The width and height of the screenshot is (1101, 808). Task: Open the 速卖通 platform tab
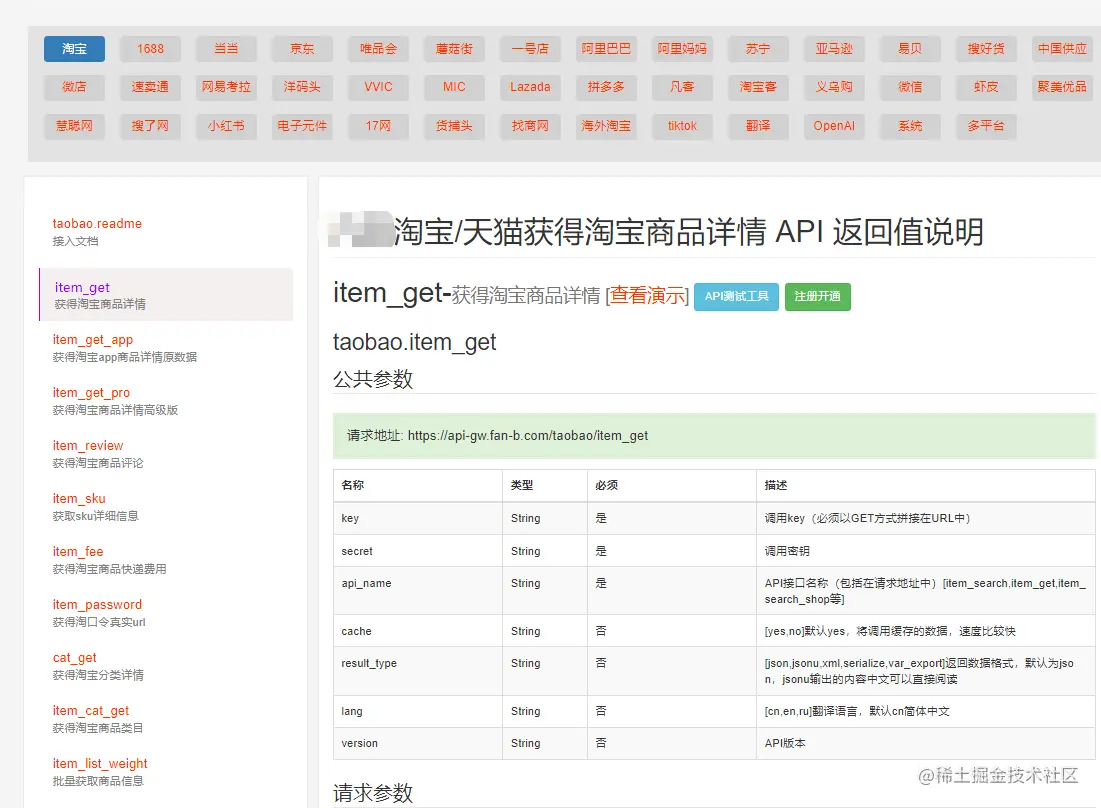150,87
